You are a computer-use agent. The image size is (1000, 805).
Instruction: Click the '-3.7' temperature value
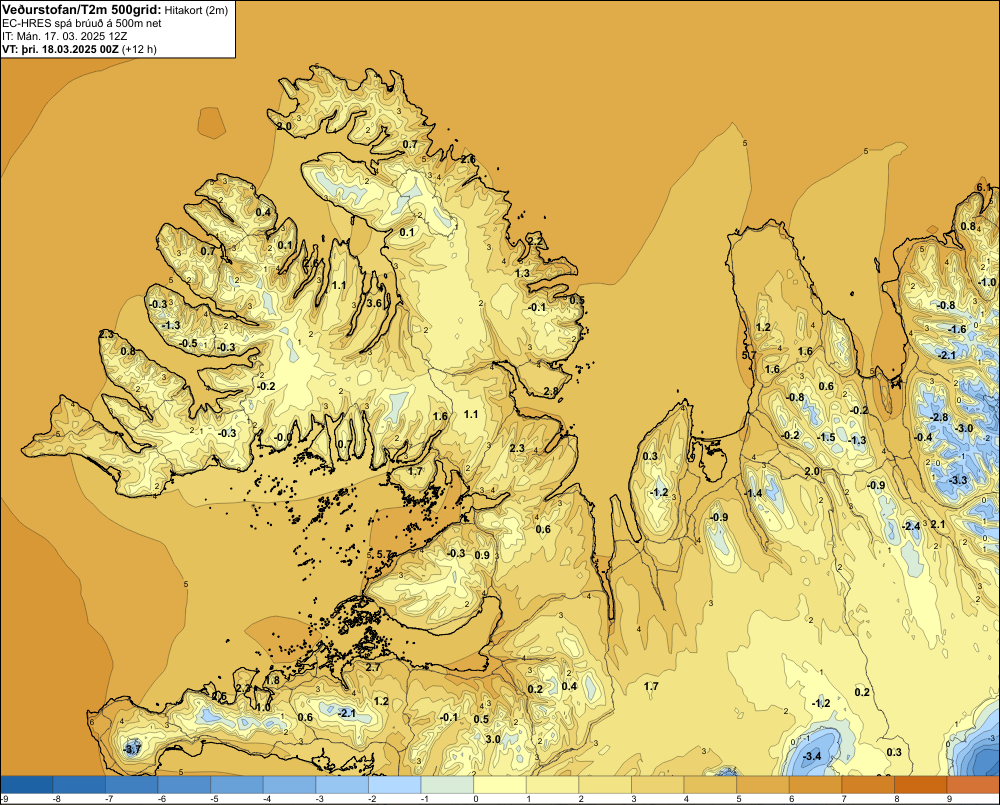[131, 749]
